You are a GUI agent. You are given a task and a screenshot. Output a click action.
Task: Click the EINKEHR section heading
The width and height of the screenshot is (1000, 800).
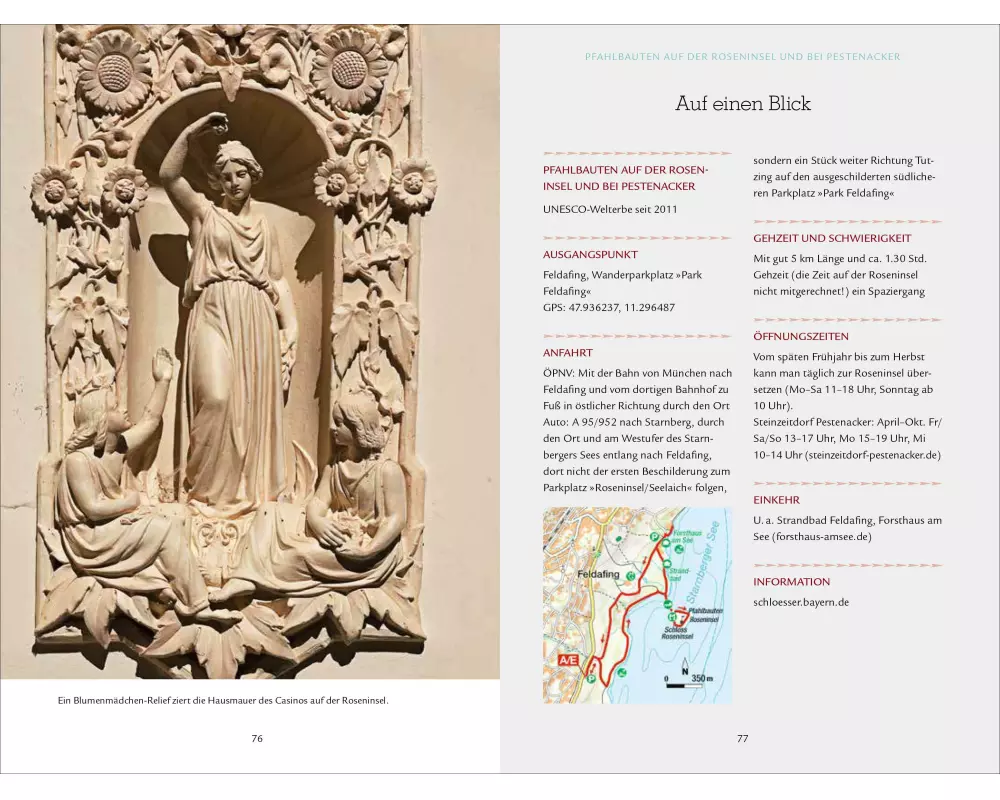click(x=776, y=500)
